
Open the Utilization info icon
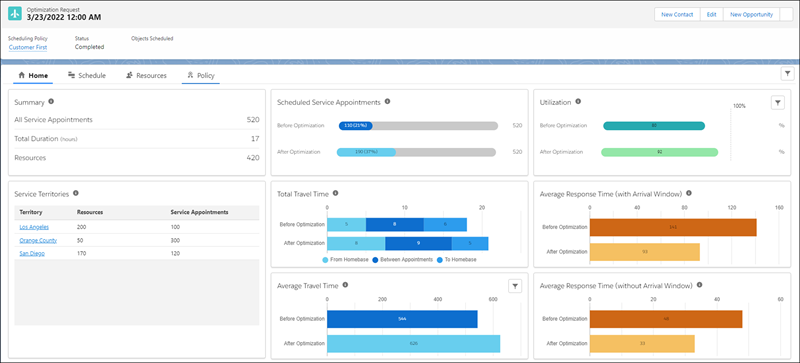[x=578, y=102]
